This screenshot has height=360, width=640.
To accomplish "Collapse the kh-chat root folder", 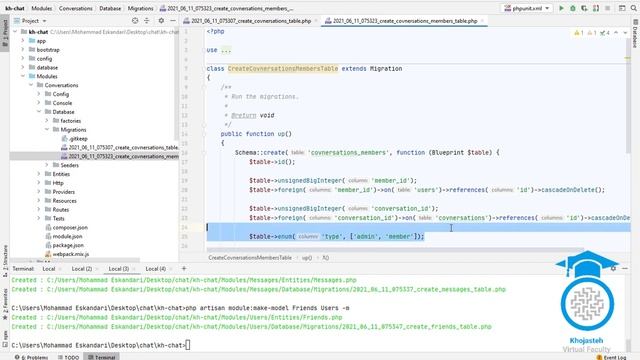I will point(16,32).
